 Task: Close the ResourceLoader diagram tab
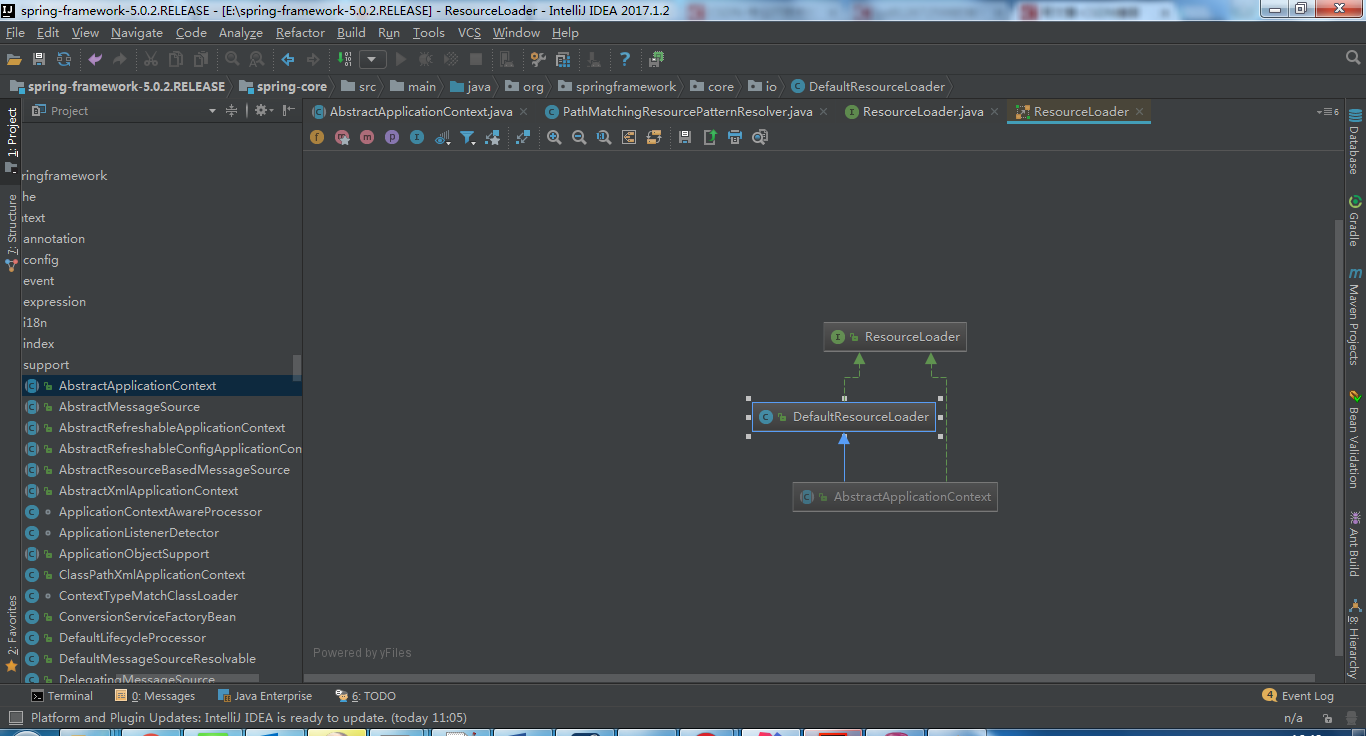coord(1141,112)
